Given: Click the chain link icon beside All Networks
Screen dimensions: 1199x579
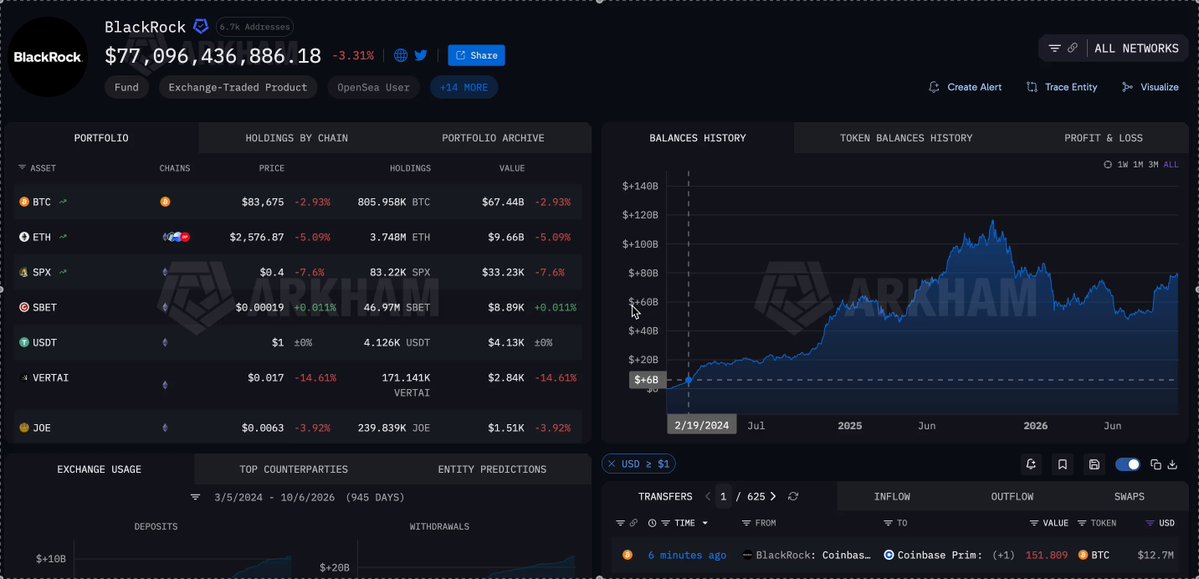Looking at the screenshot, I should pos(1073,48).
